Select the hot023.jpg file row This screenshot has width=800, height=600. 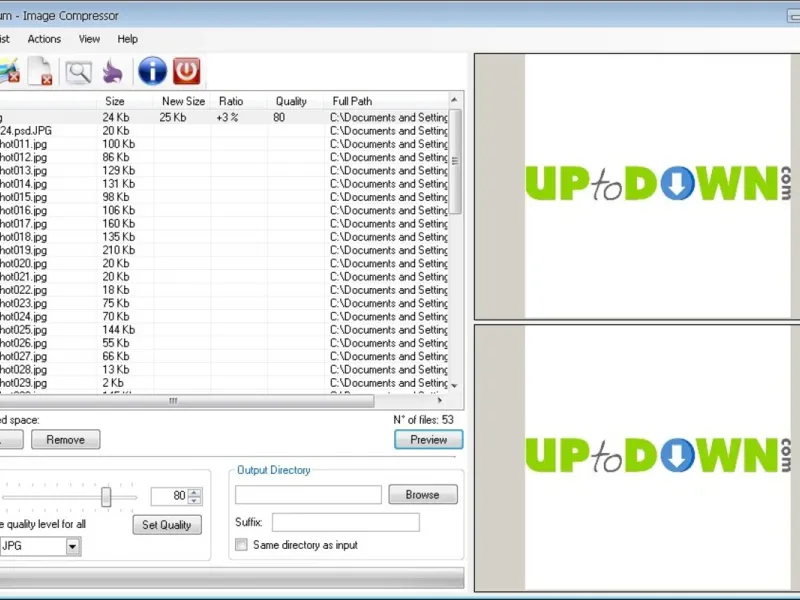tap(224, 303)
